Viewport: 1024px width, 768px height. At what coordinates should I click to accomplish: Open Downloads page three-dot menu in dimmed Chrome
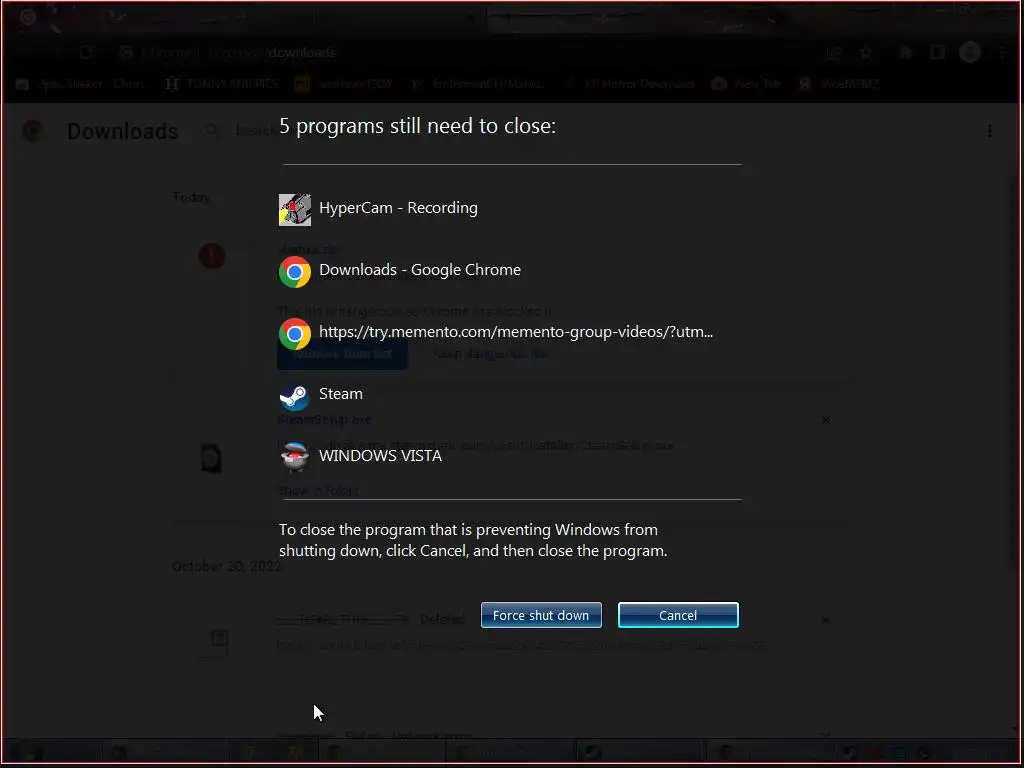(x=990, y=131)
